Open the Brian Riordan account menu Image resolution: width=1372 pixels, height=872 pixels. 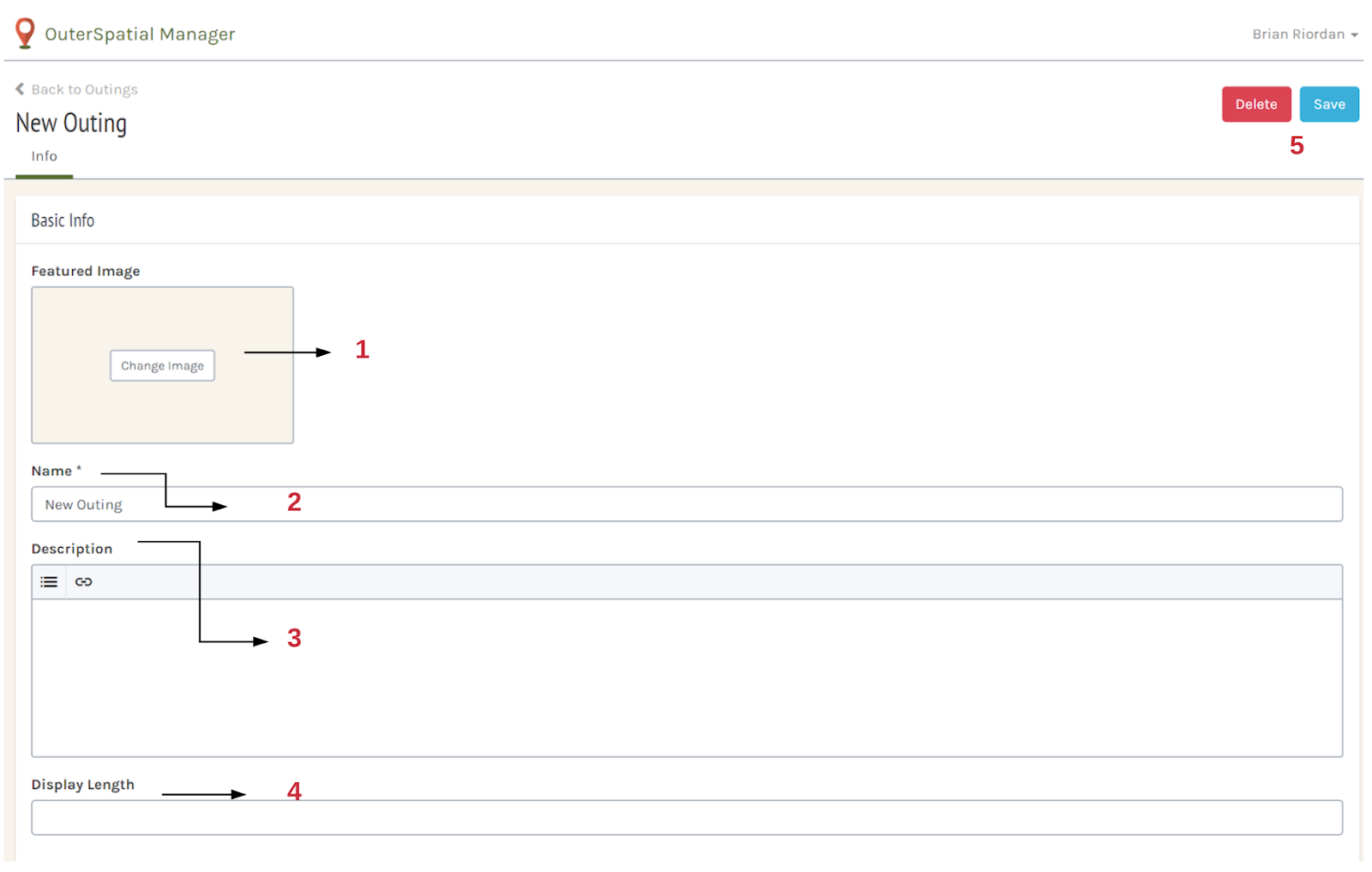coord(1297,34)
